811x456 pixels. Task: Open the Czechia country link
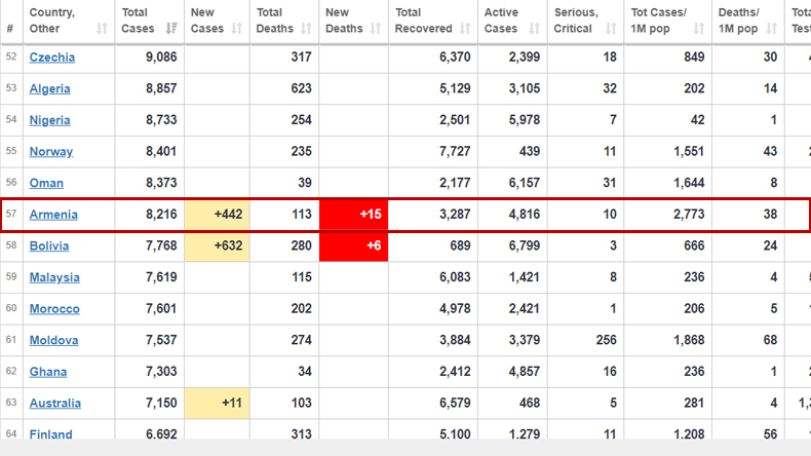point(52,57)
